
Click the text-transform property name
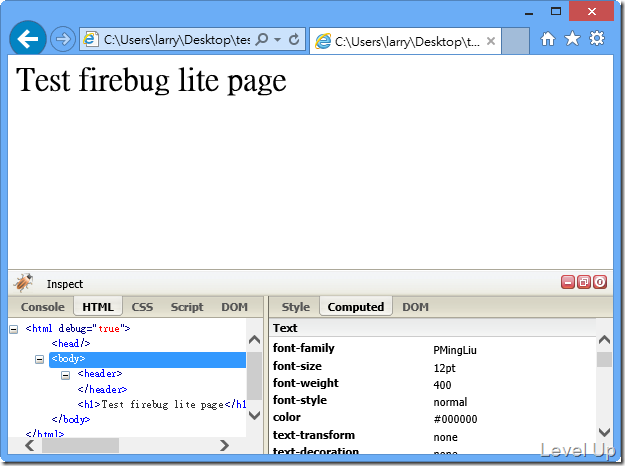(314, 435)
